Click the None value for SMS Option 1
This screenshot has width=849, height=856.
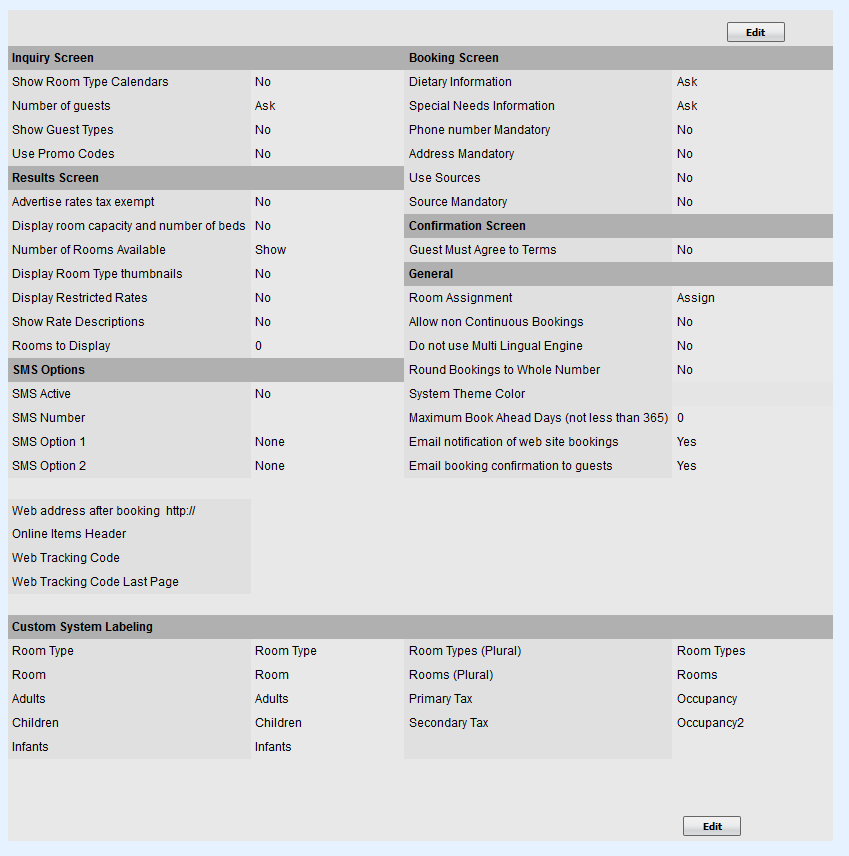point(270,442)
